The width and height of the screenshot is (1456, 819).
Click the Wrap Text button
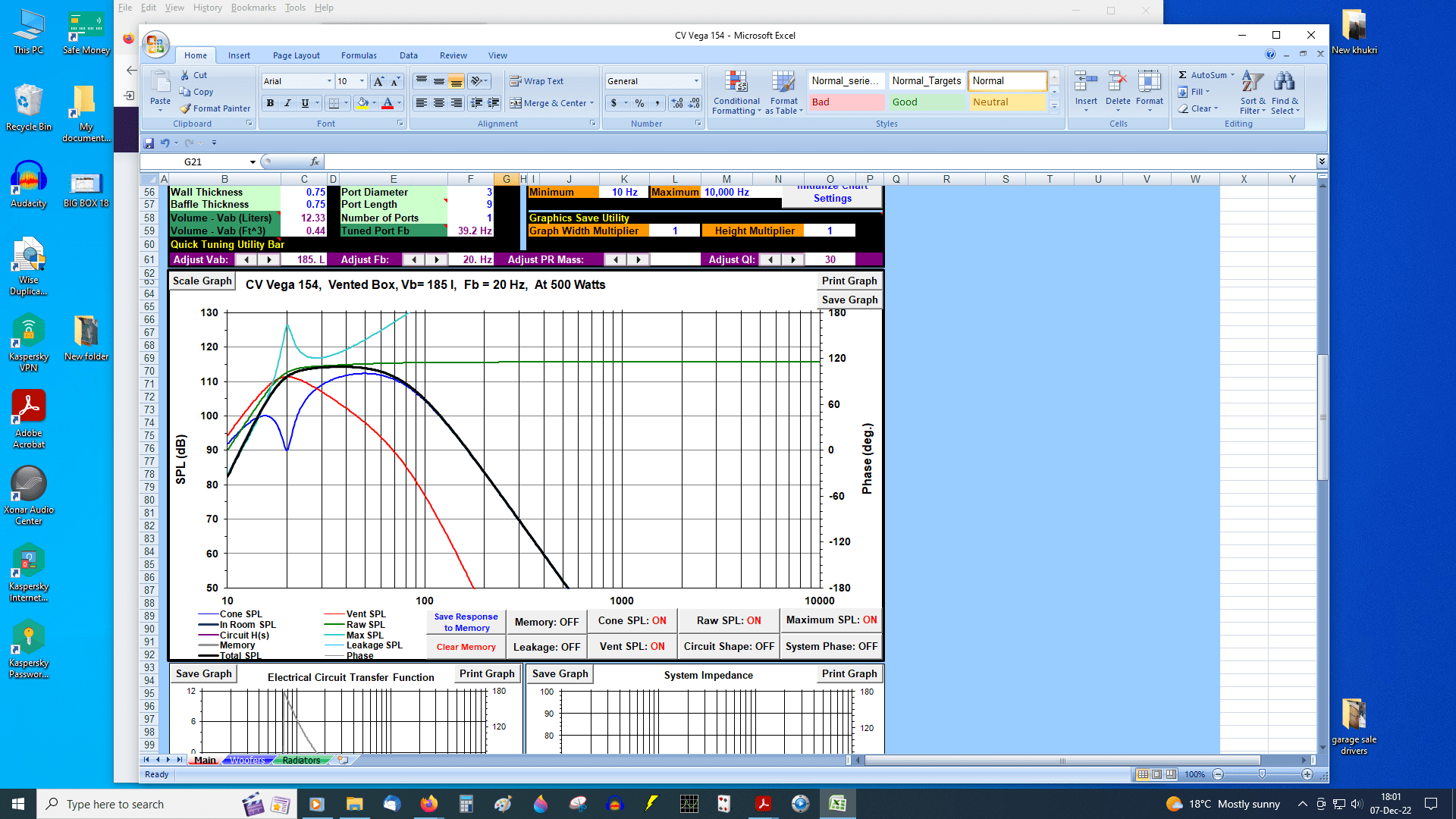[537, 81]
